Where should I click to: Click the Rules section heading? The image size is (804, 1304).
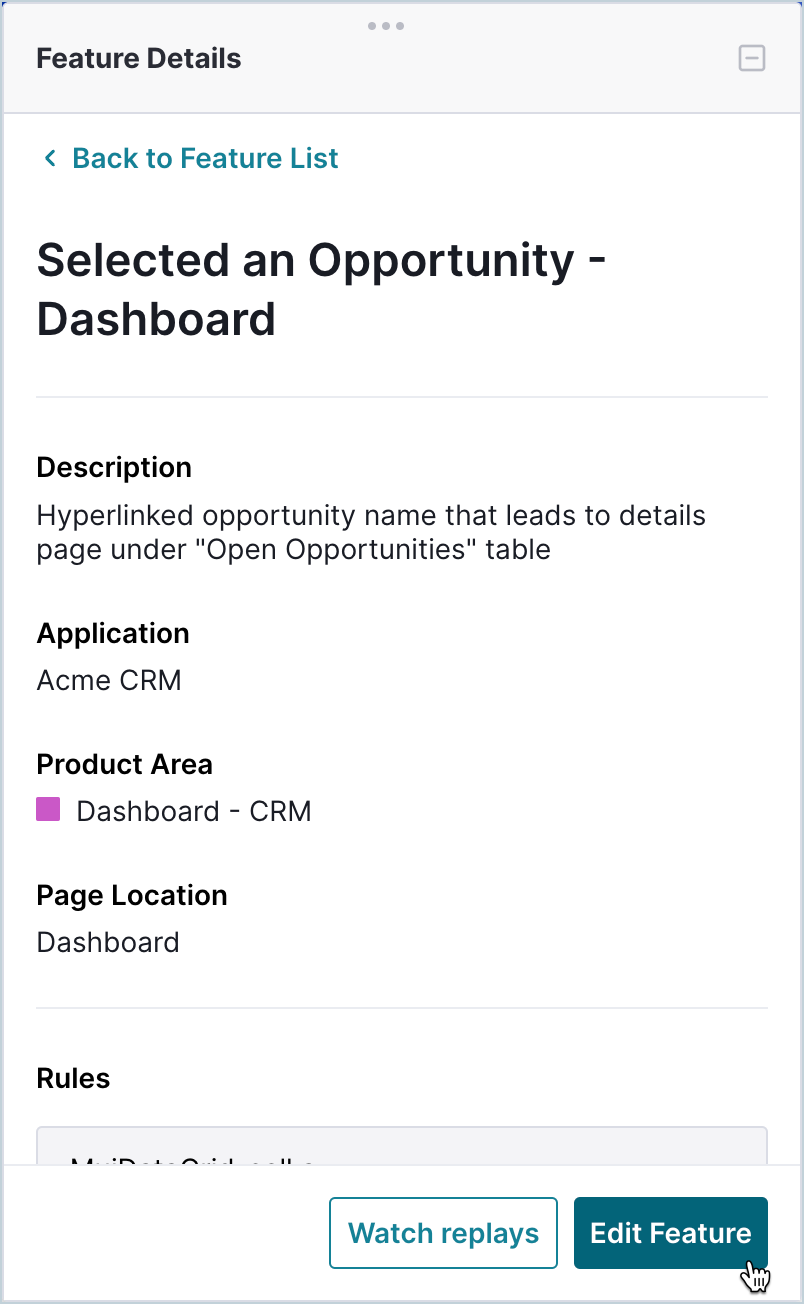coord(73,1078)
